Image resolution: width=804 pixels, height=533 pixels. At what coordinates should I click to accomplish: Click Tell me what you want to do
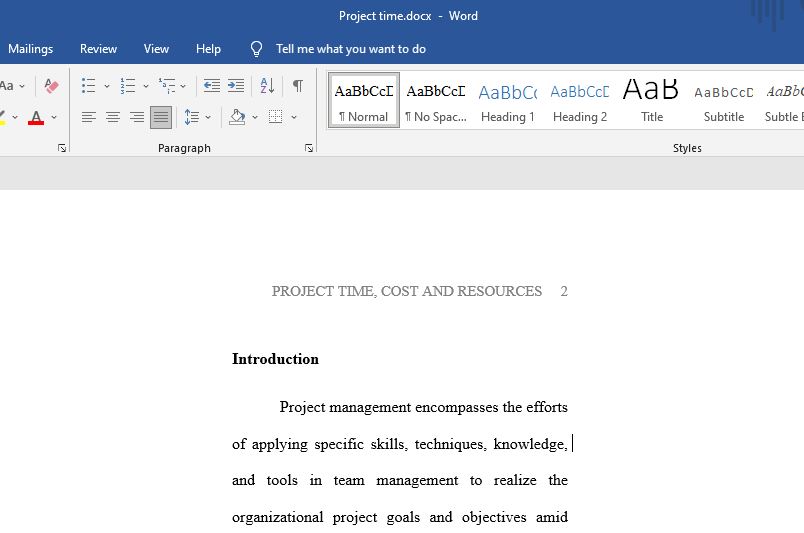point(351,49)
